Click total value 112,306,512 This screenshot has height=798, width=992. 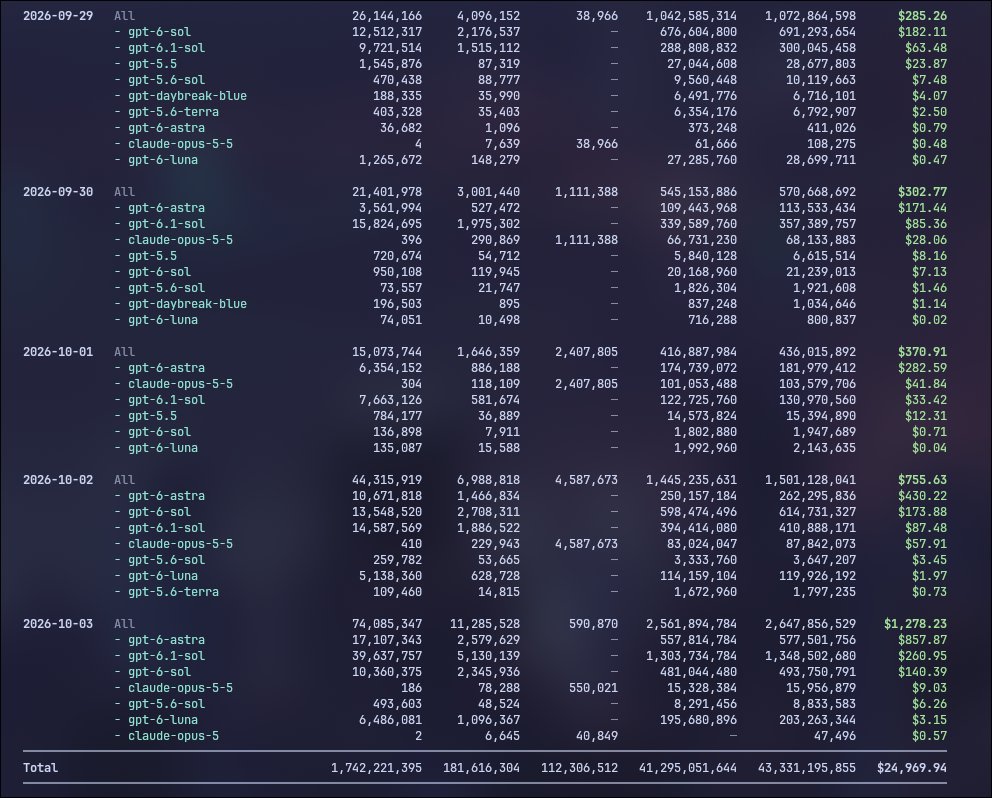[579, 768]
